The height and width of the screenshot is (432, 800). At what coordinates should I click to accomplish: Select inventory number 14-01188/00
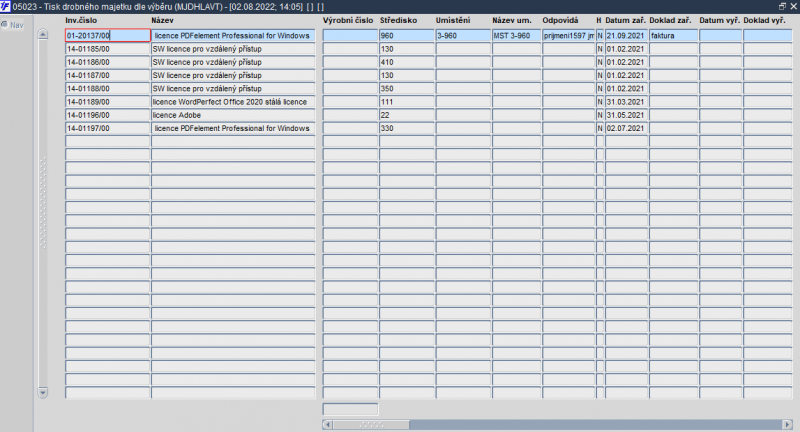(x=108, y=89)
